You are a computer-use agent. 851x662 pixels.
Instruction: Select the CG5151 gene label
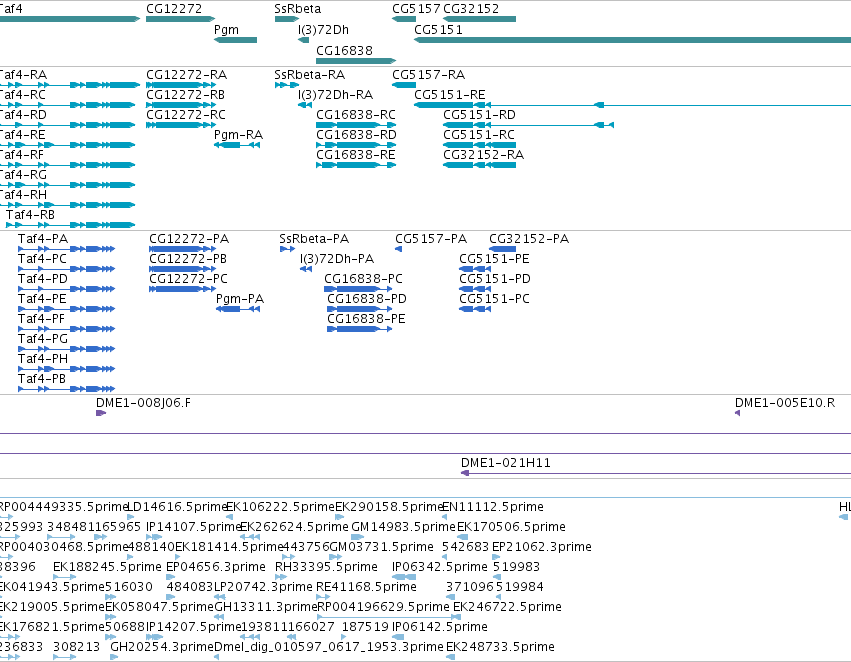tap(438, 30)
